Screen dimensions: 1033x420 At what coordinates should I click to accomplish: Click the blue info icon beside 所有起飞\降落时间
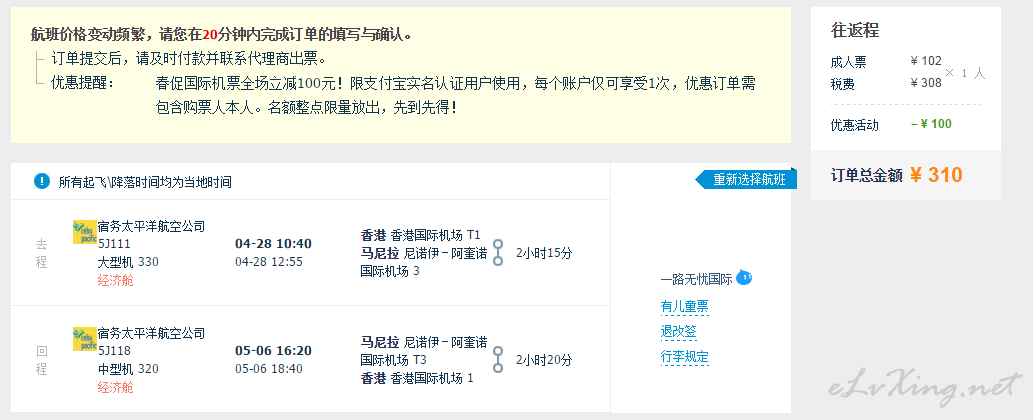pos(42,181)
